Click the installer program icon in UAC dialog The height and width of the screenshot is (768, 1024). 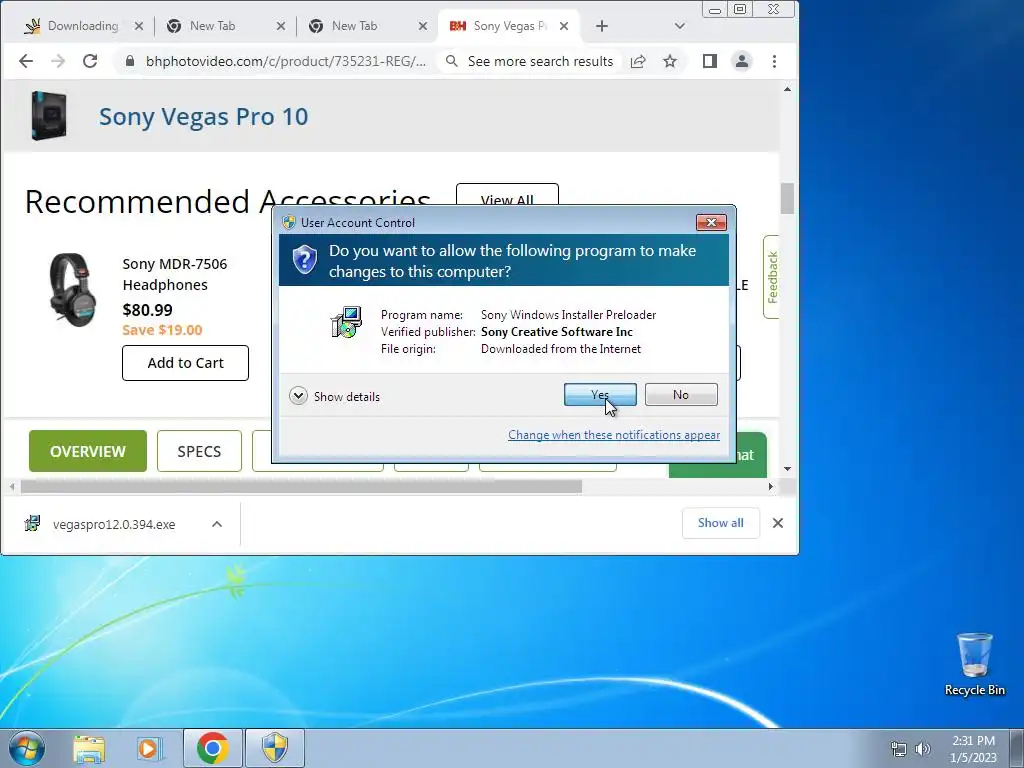tap(346, 322)
